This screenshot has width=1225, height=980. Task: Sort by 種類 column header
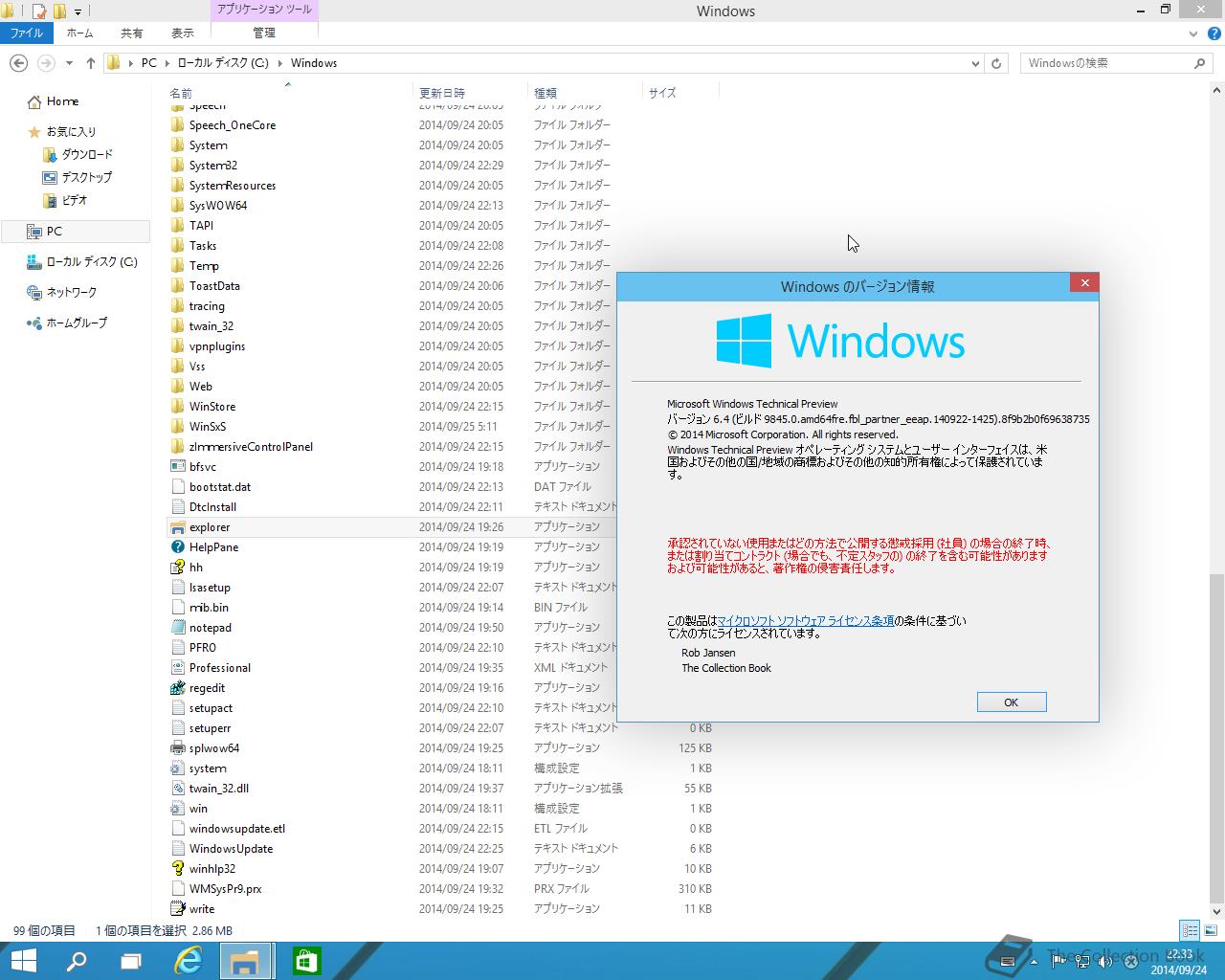click(585, 93)
